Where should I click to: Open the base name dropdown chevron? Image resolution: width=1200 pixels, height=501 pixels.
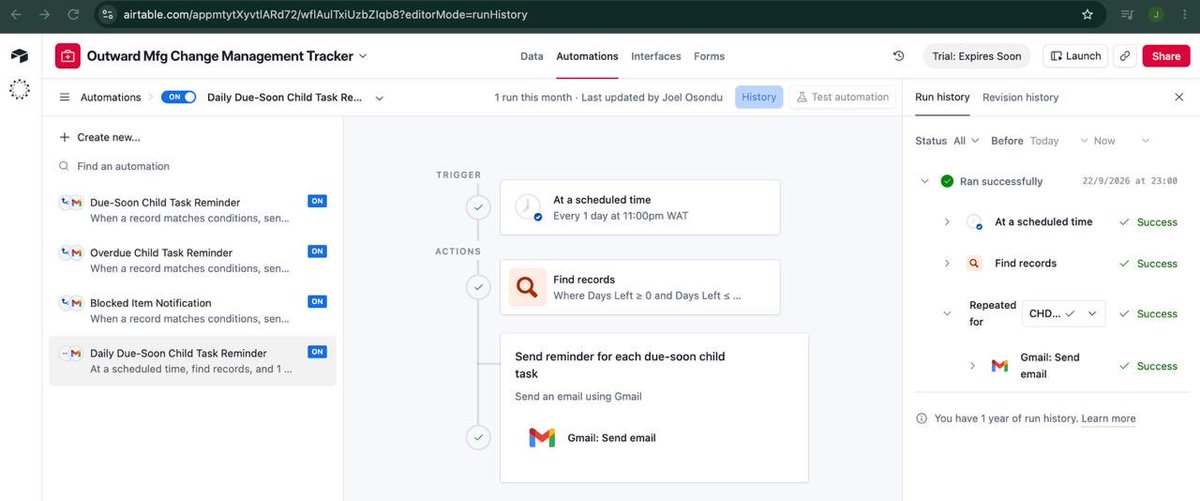click(363, 56)
